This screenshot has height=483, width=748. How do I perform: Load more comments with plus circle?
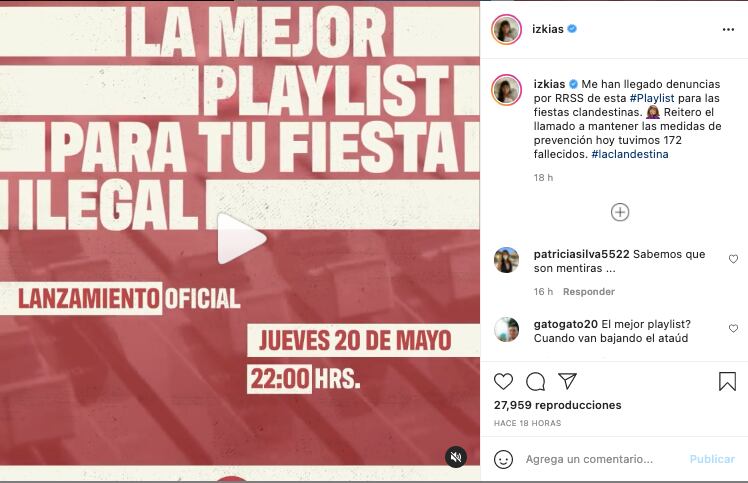point(620,212)
